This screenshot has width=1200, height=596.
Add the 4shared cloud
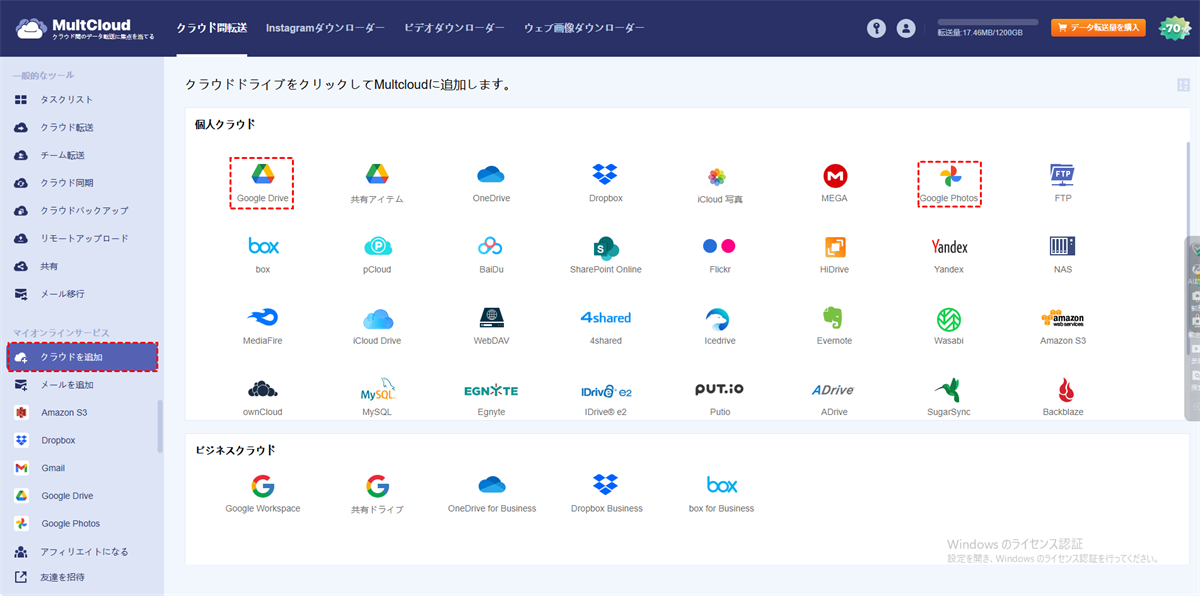point(606,326)
